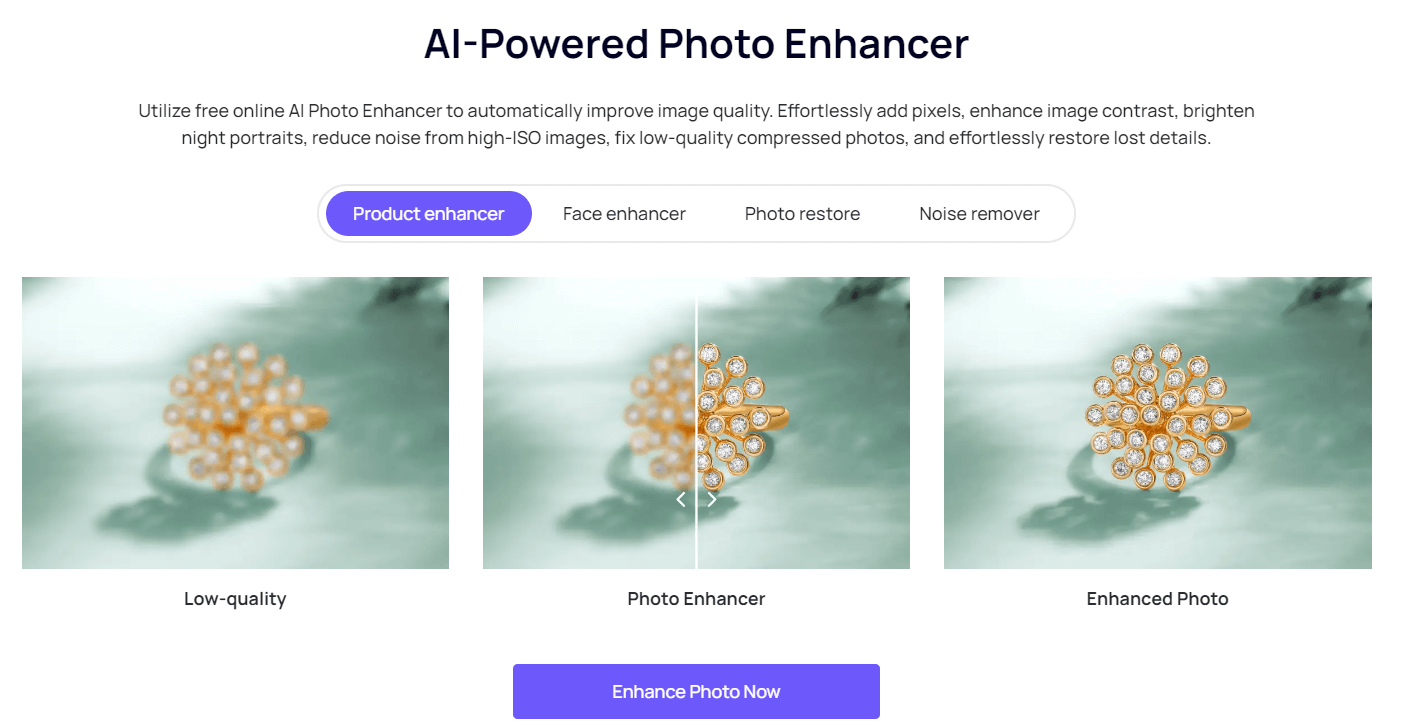Viewport: 1404px width, 728px height.
Task: Click the white vertical comparison divider line
Action: pyautogui.click(x=696, y=423)
